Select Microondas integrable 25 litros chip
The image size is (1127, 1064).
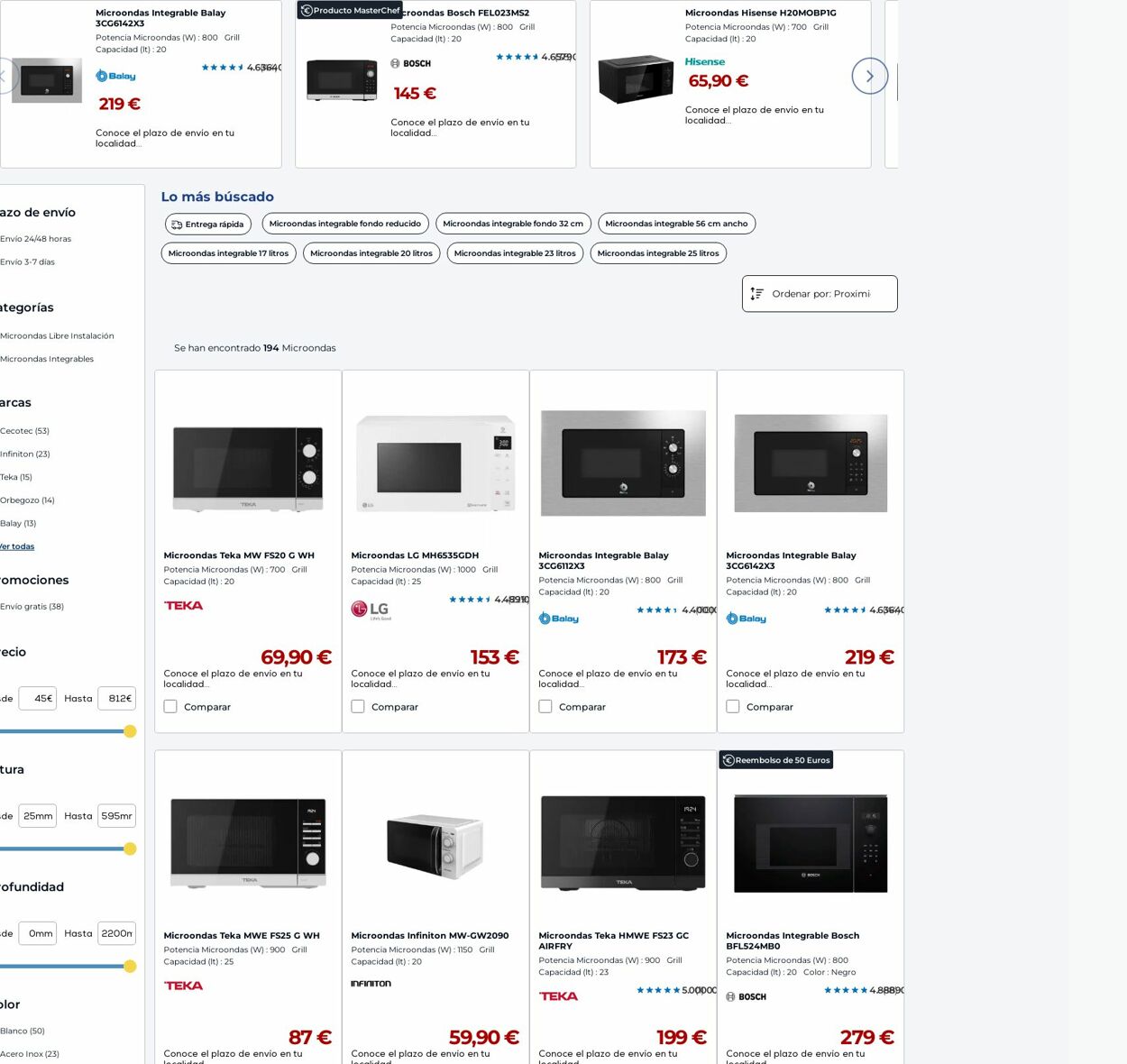[658, 253]
